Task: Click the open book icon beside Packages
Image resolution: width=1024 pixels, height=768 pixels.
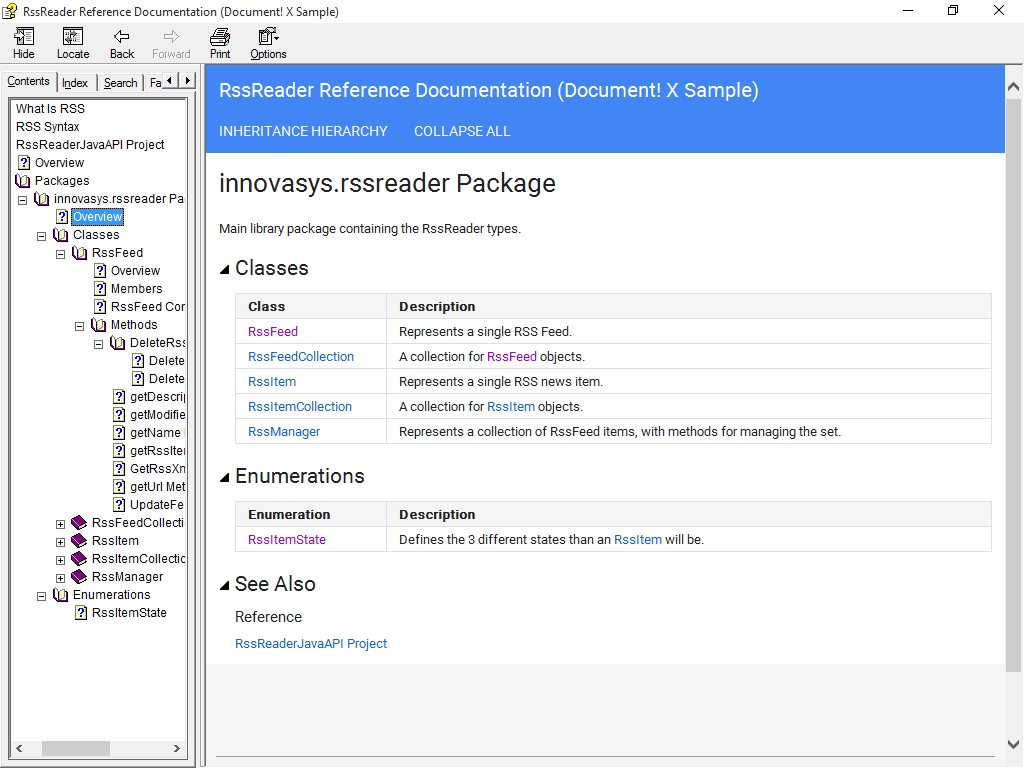Action: 23,181
